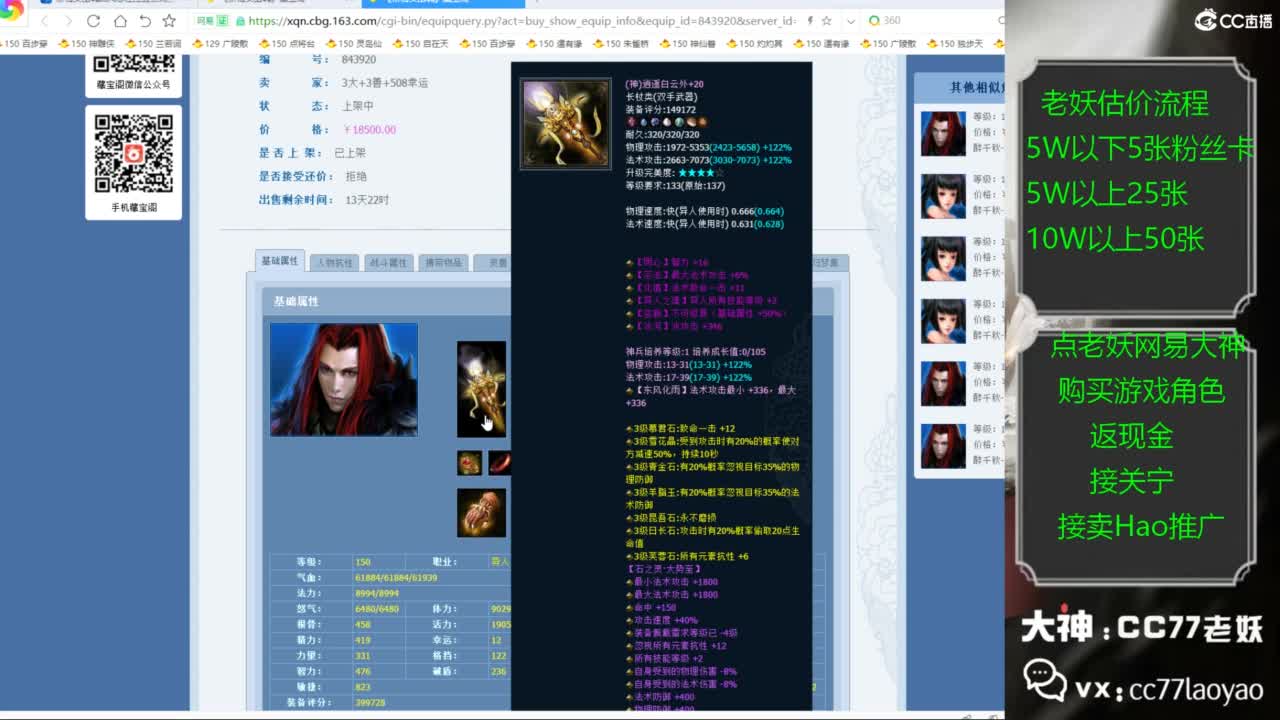Switch to the 灵兽 tab
Viewport: 1280px width, 720px height.
[x=492, y=263]
